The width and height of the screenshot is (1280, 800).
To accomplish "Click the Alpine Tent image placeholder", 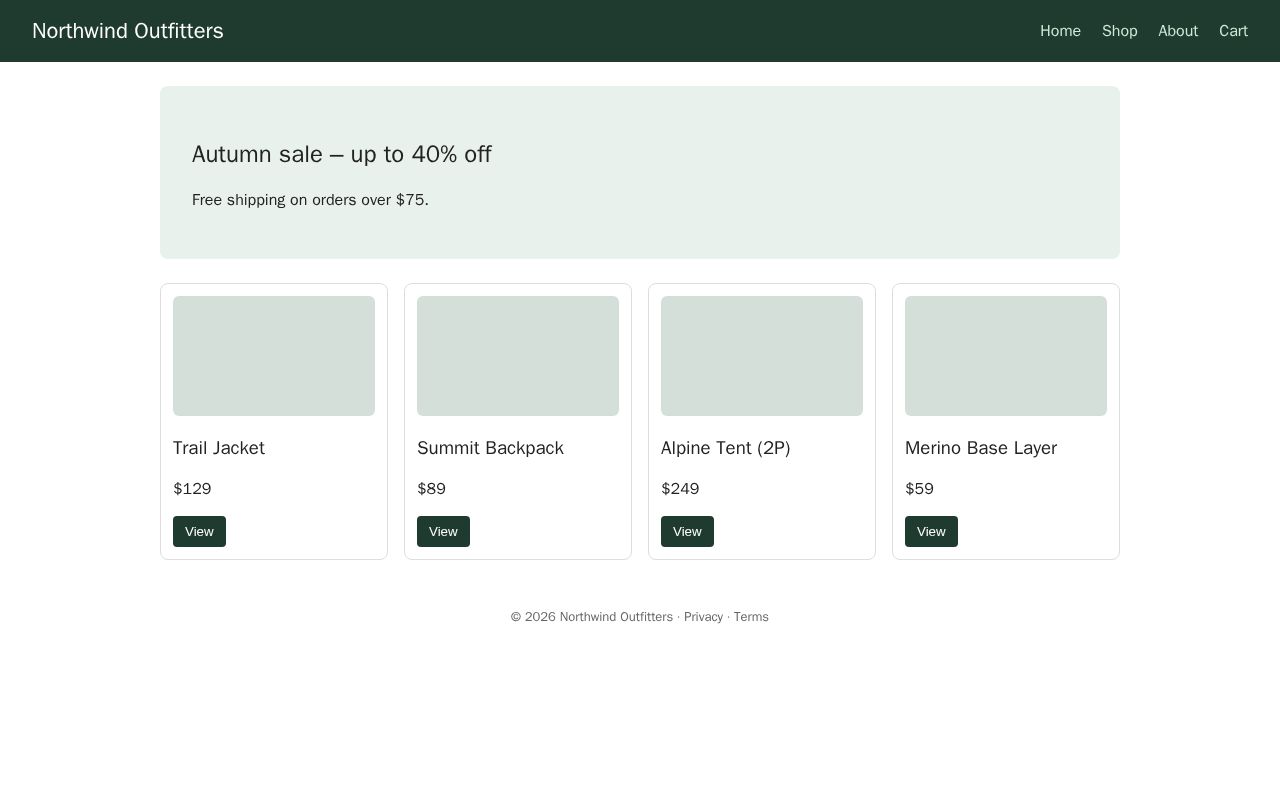I will [x=762, y=356].
